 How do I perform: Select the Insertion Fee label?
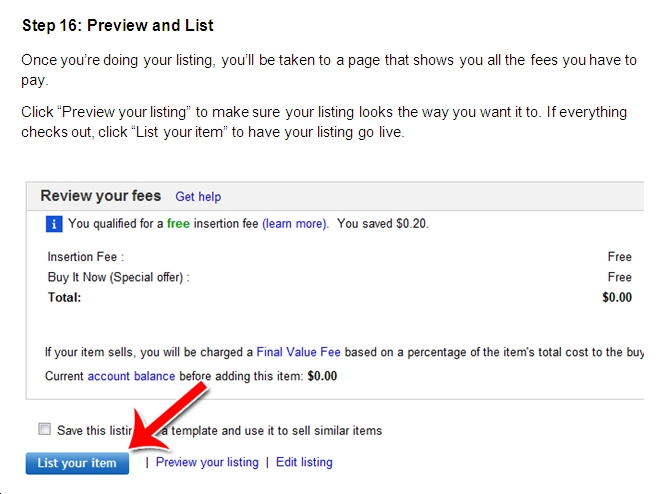coord(86,257)
